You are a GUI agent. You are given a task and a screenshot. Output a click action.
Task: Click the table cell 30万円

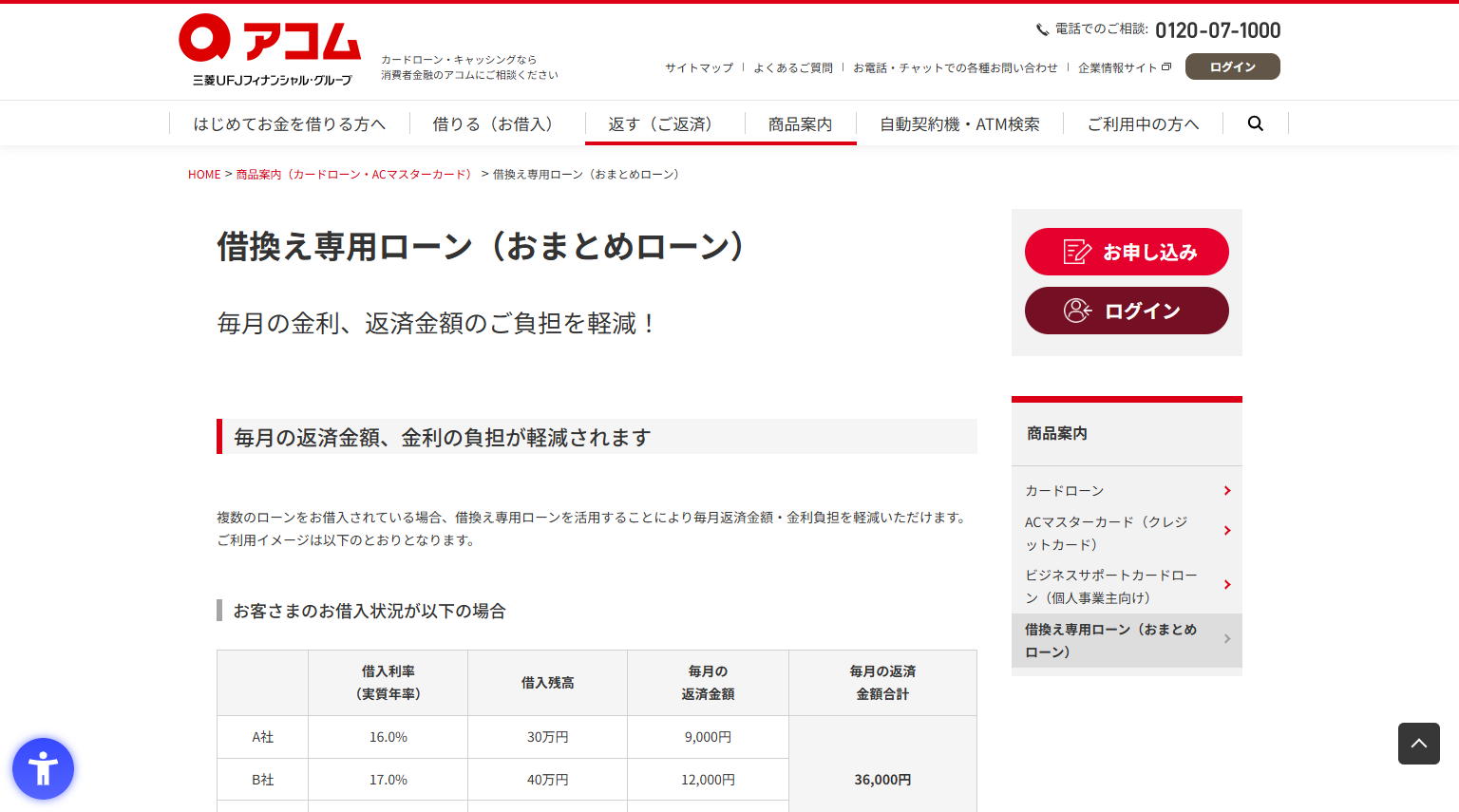click(548, 737)
